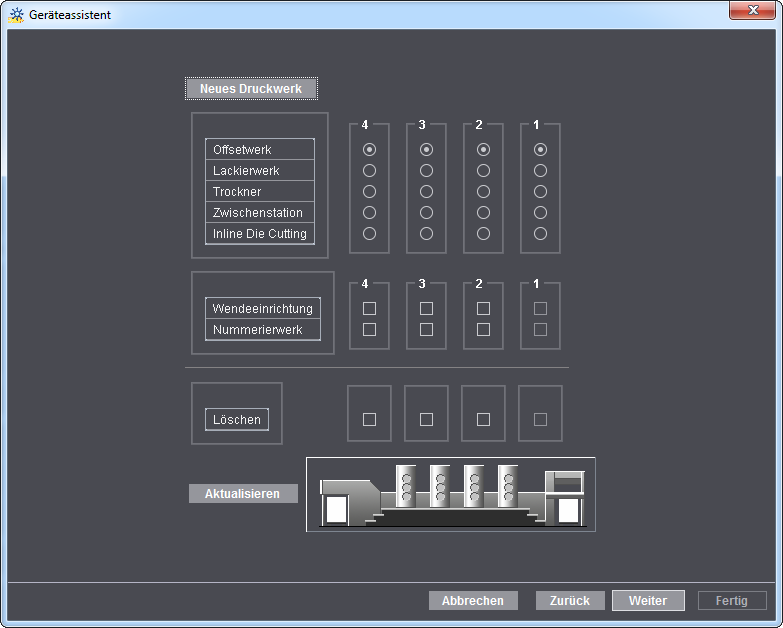Screen dimensions: 783x628
Task: Click disabled Löschen checkbox of unit 1
Action: click(540, 419)
